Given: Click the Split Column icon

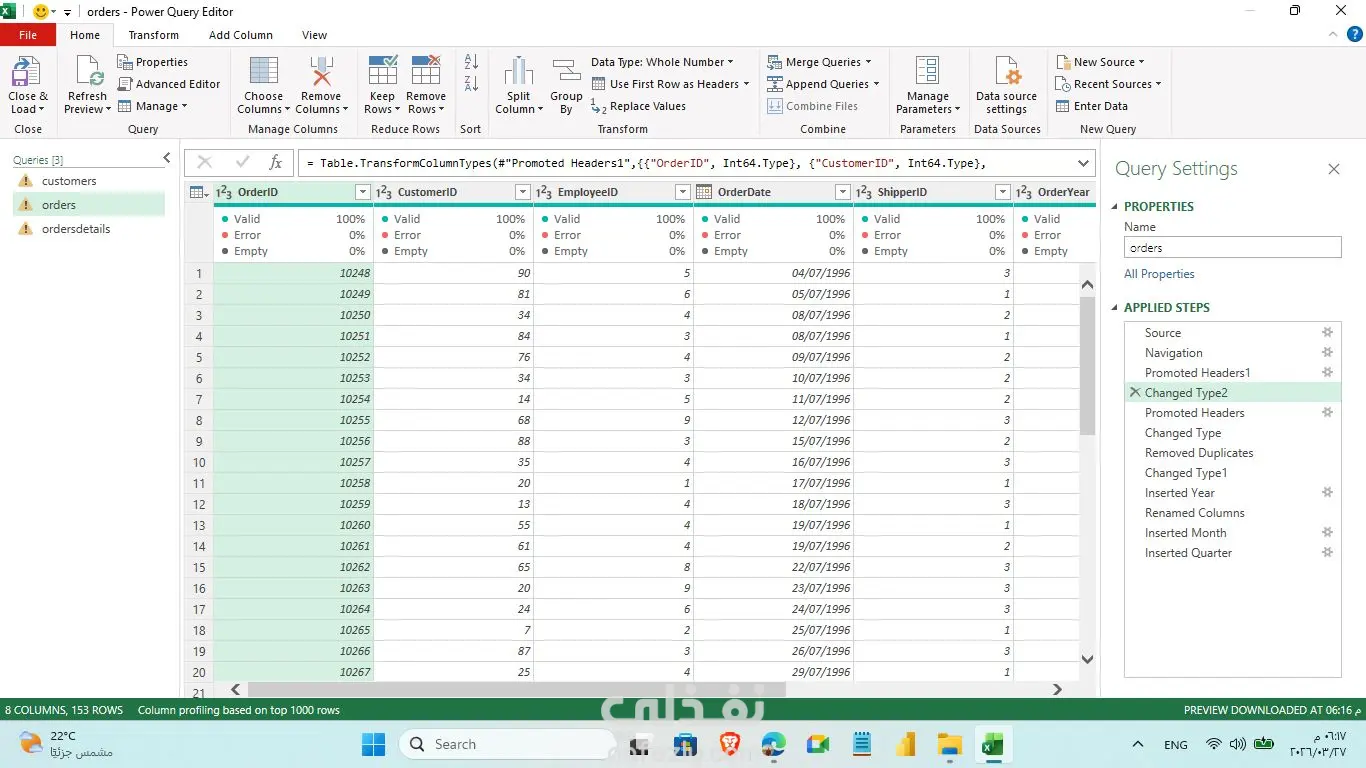Looking at the screenshot, I should coord(518,72).
